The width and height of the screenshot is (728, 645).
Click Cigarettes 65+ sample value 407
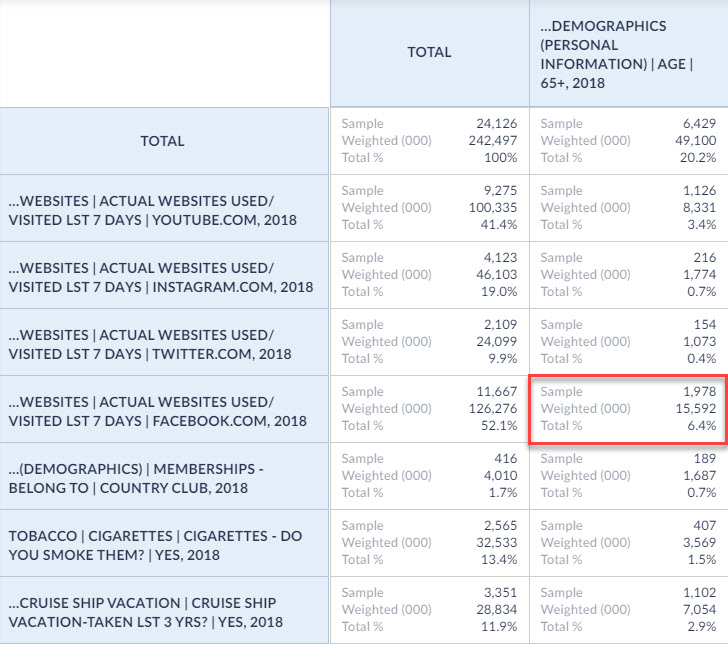pos(705,525)
